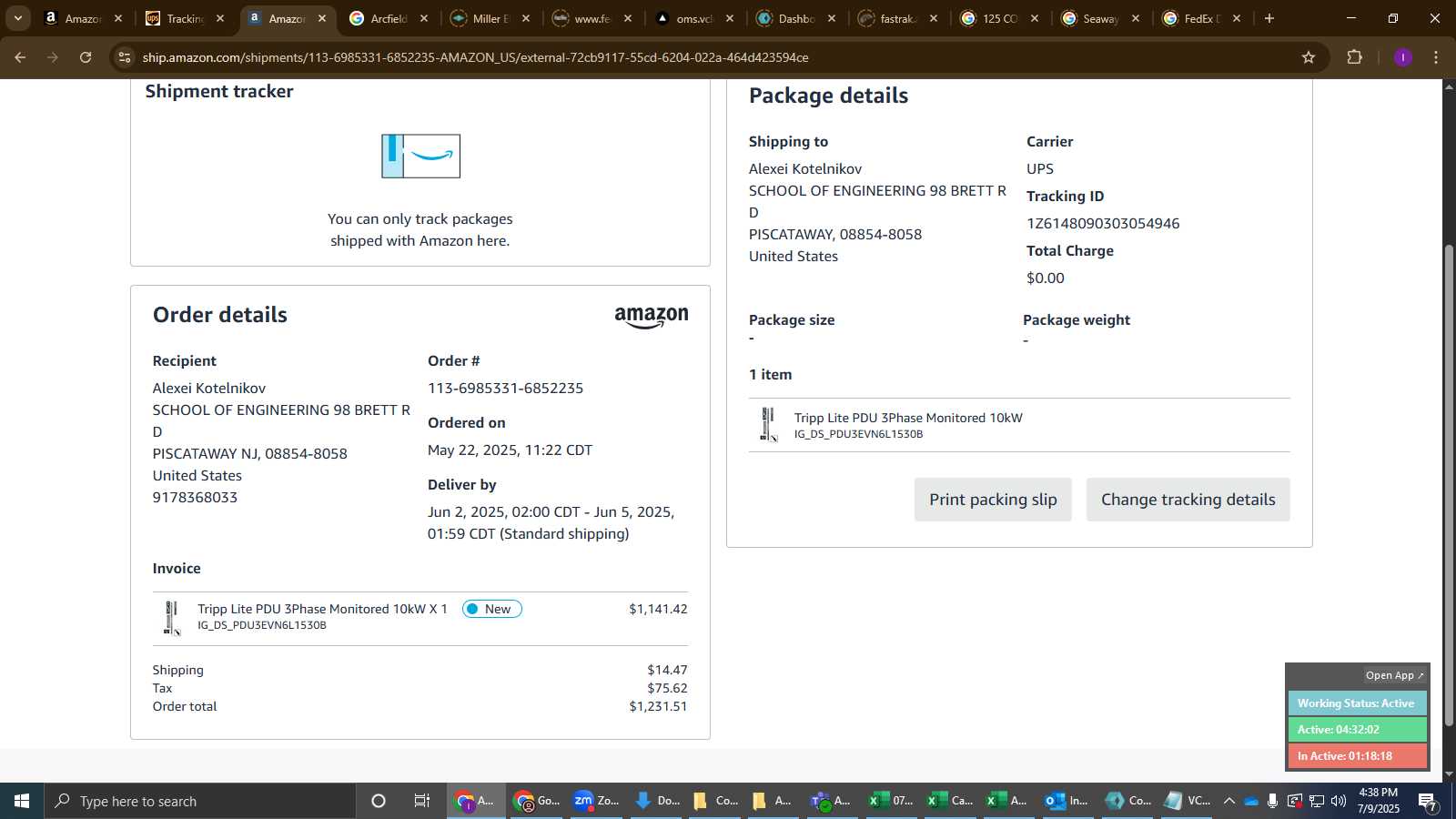Viewport: 1456px width, 819px height.
Task: Close the FedEx tab
Action: [1236, 18]
